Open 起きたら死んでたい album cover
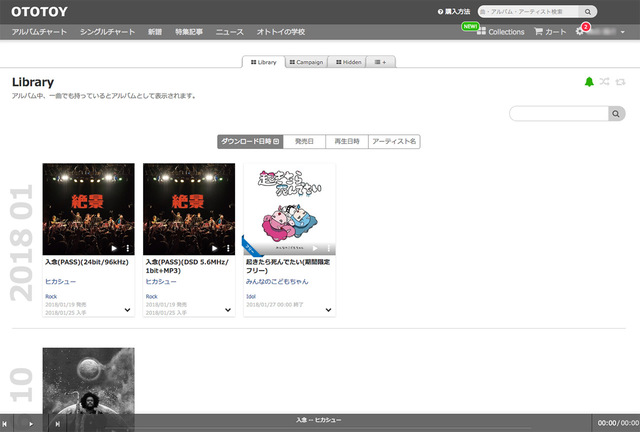 click(289, 209)
